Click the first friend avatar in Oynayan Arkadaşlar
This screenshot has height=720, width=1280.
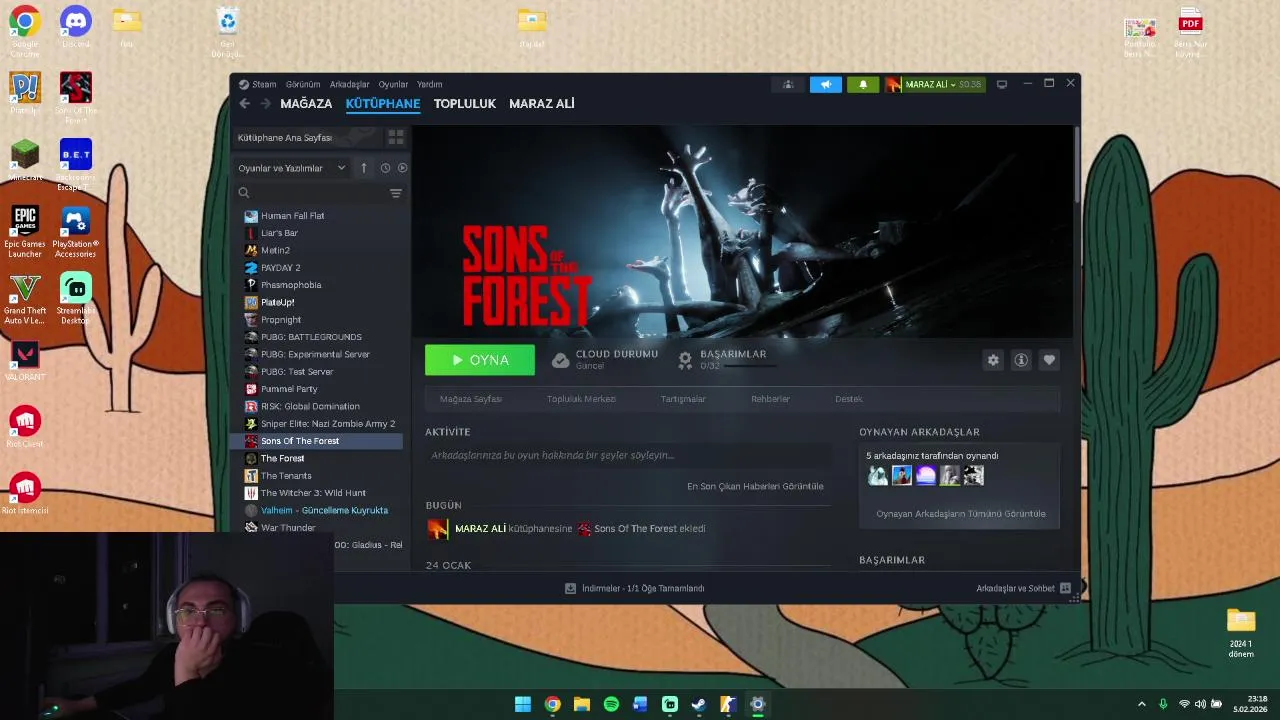coord(878,476)
